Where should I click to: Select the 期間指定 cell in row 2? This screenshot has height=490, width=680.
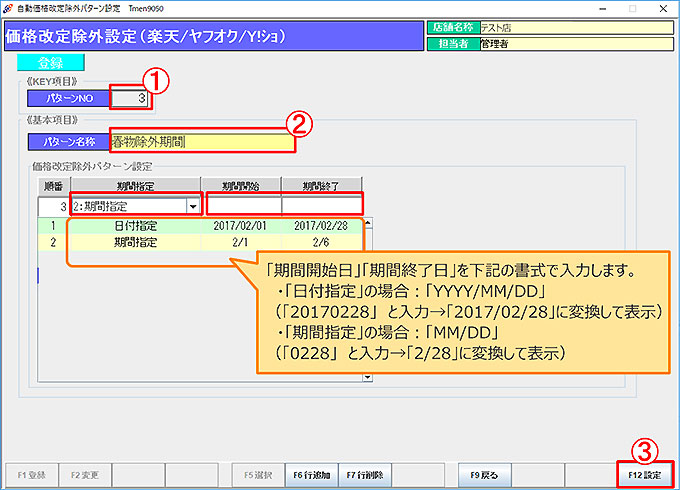[135, 242]
